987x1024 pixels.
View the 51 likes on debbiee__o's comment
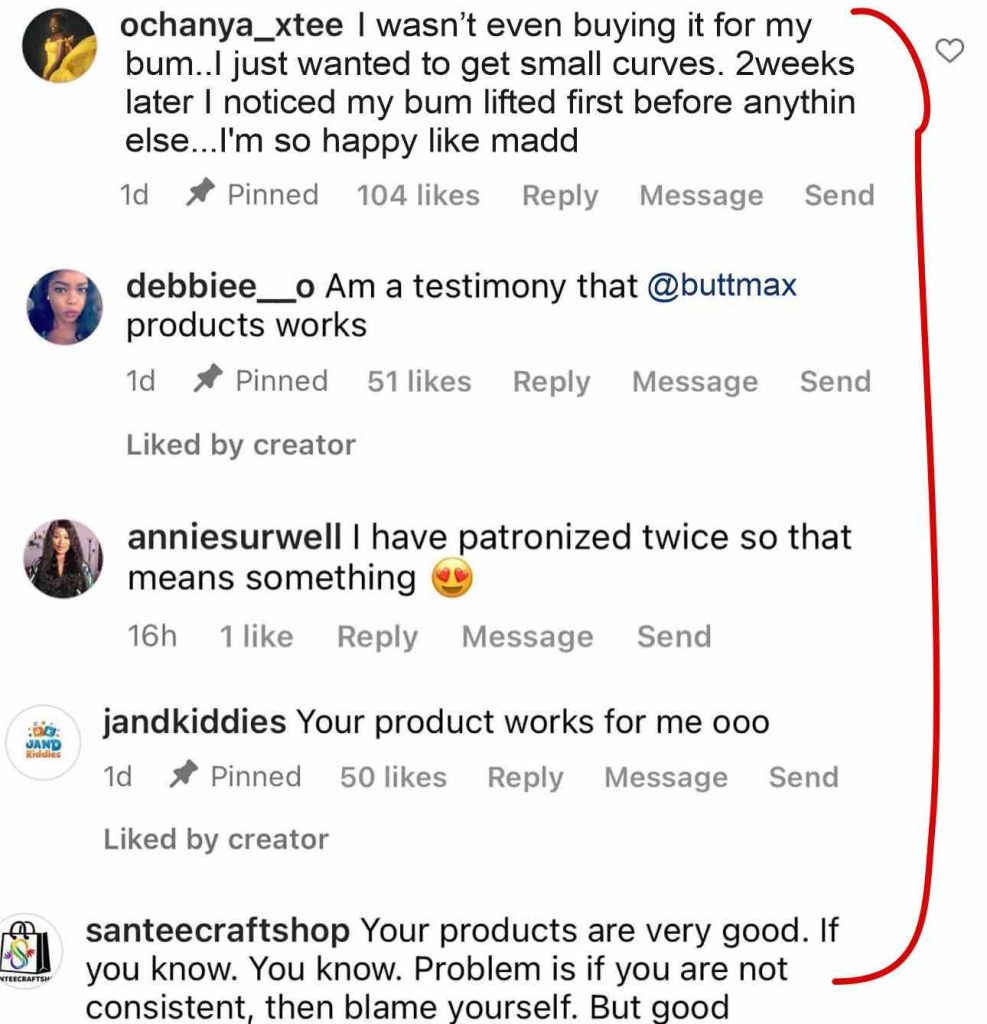click(419, 381)
